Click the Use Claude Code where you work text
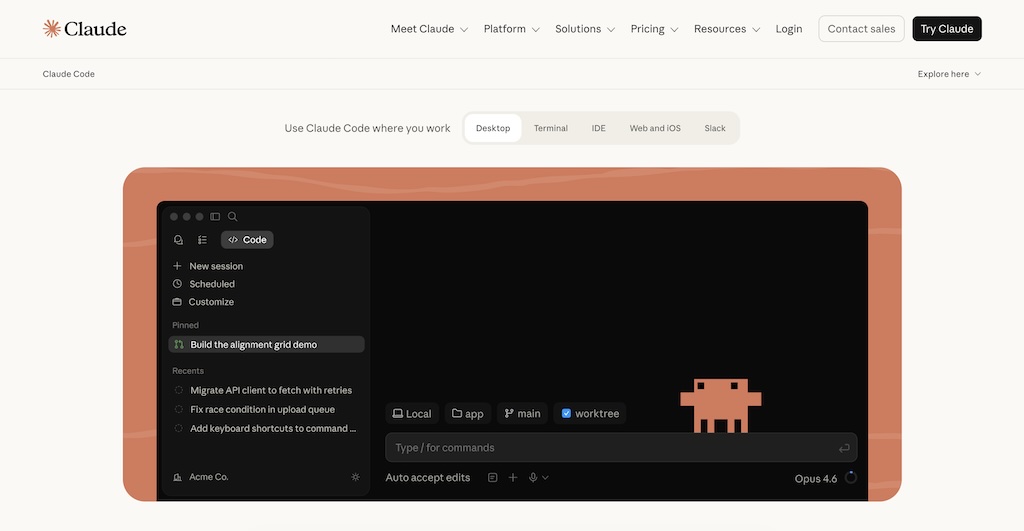1024x531 pixels. coord(367,128)
